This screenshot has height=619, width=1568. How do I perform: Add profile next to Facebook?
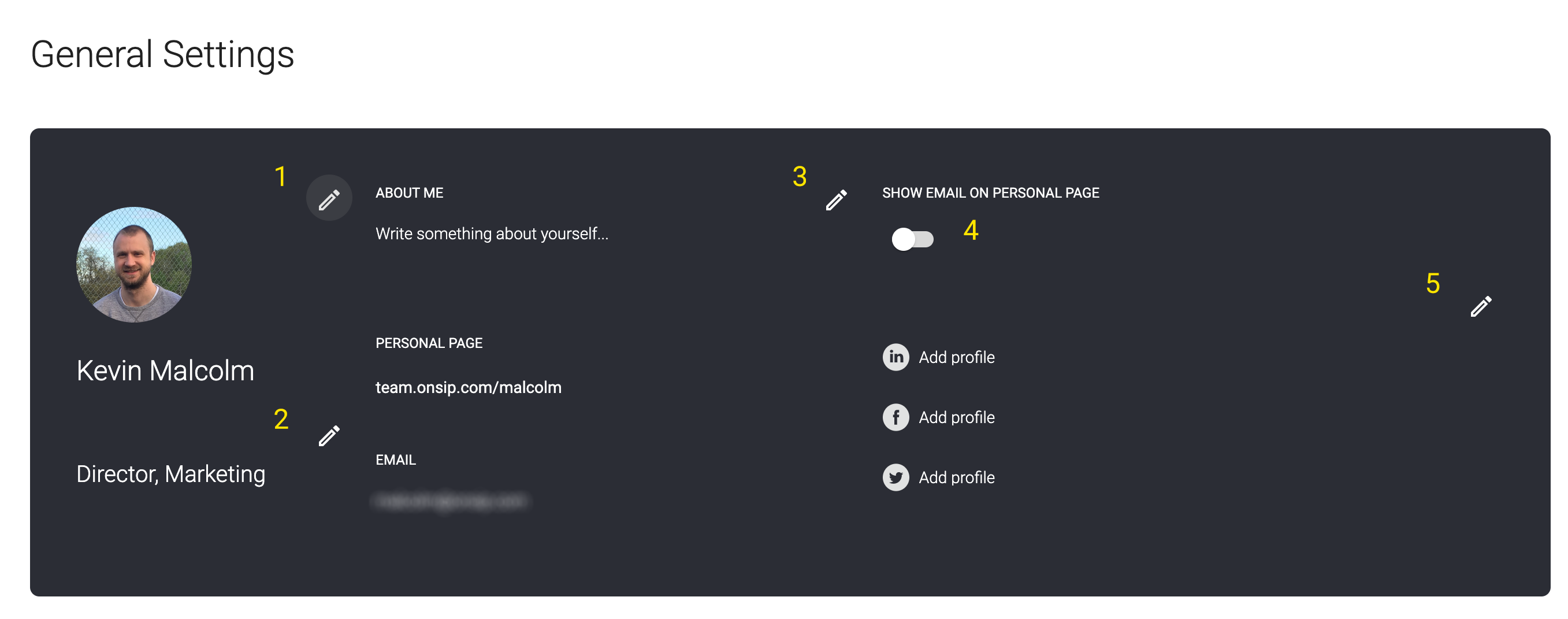coord(956,417)
